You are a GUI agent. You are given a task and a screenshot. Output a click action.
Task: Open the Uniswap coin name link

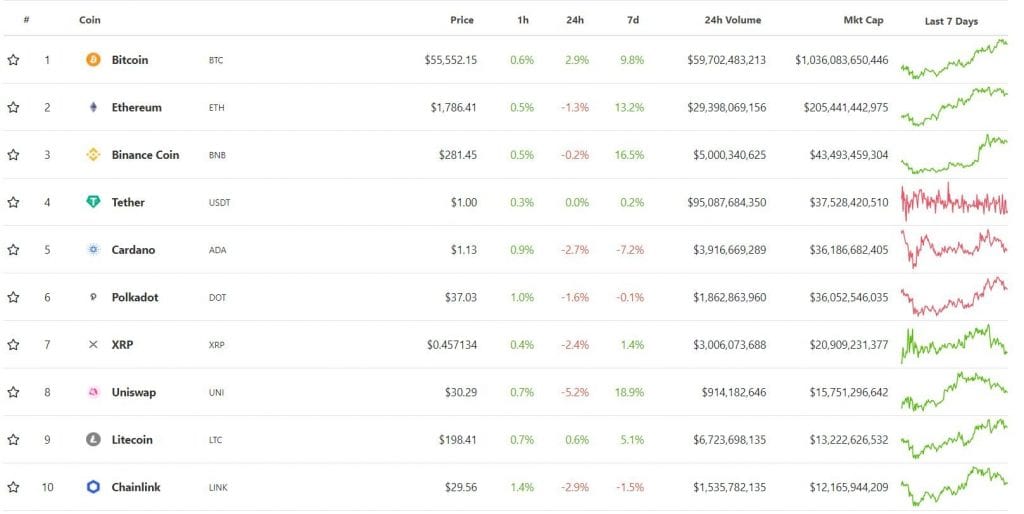134,392
